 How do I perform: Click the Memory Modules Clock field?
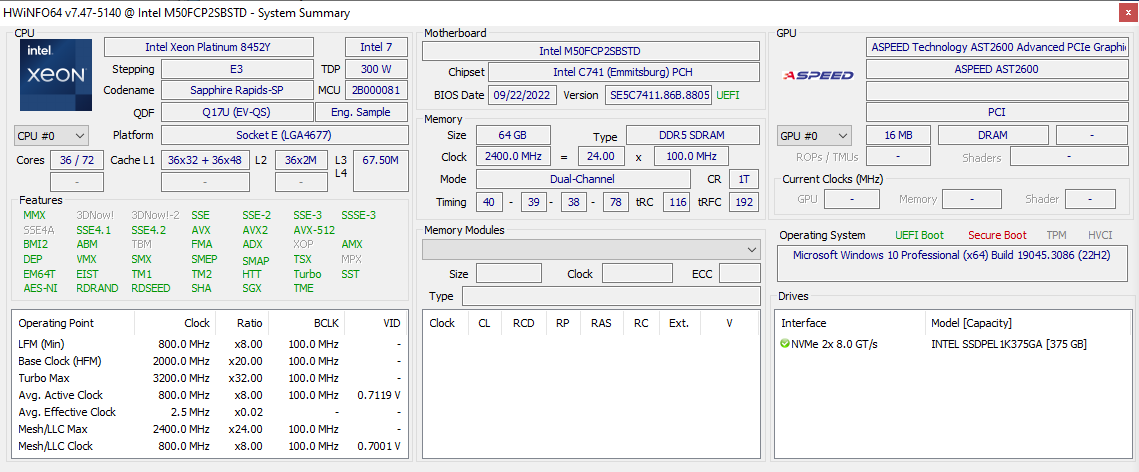637,274
